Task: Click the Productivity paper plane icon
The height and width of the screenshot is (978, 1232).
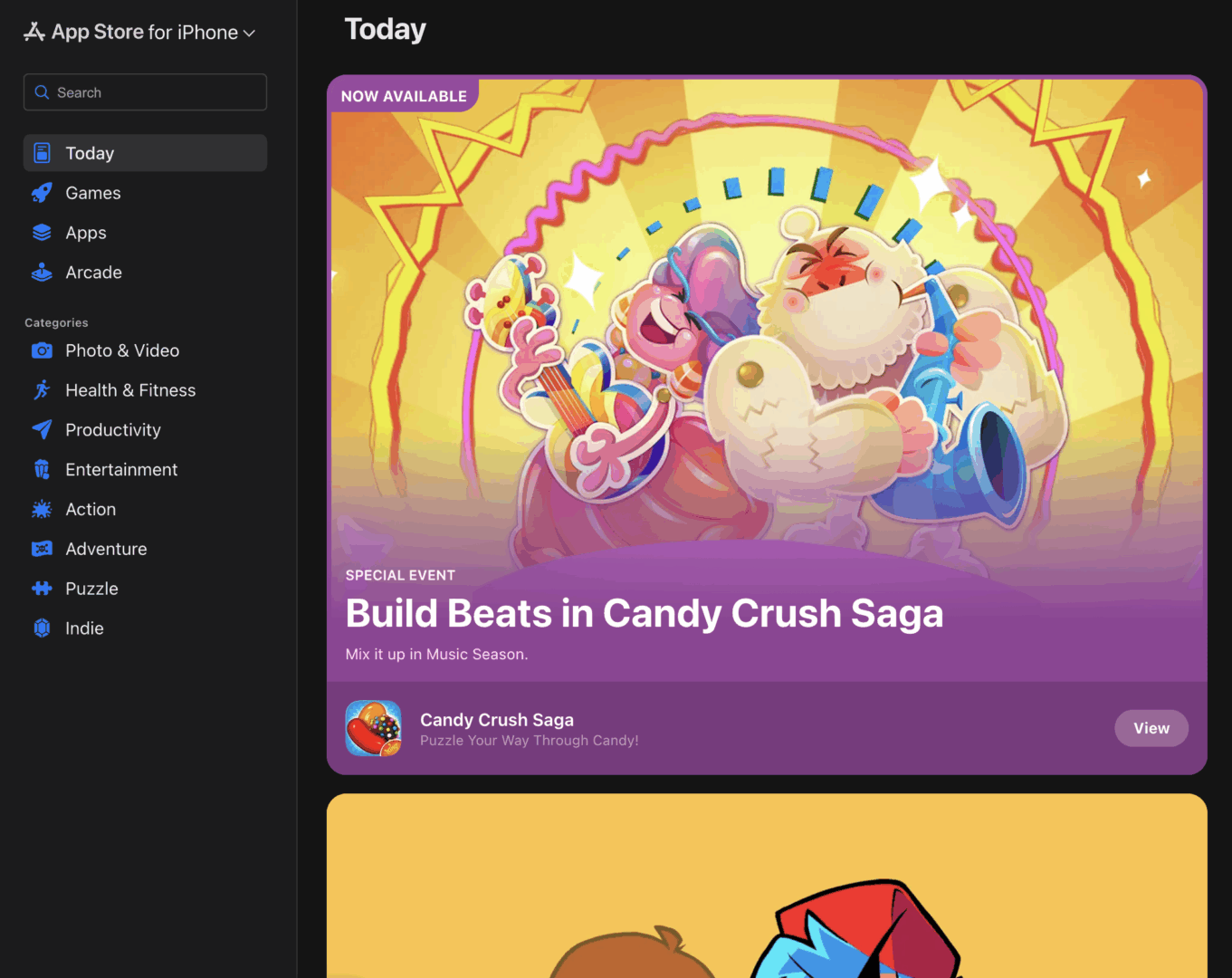Action: 42,429
